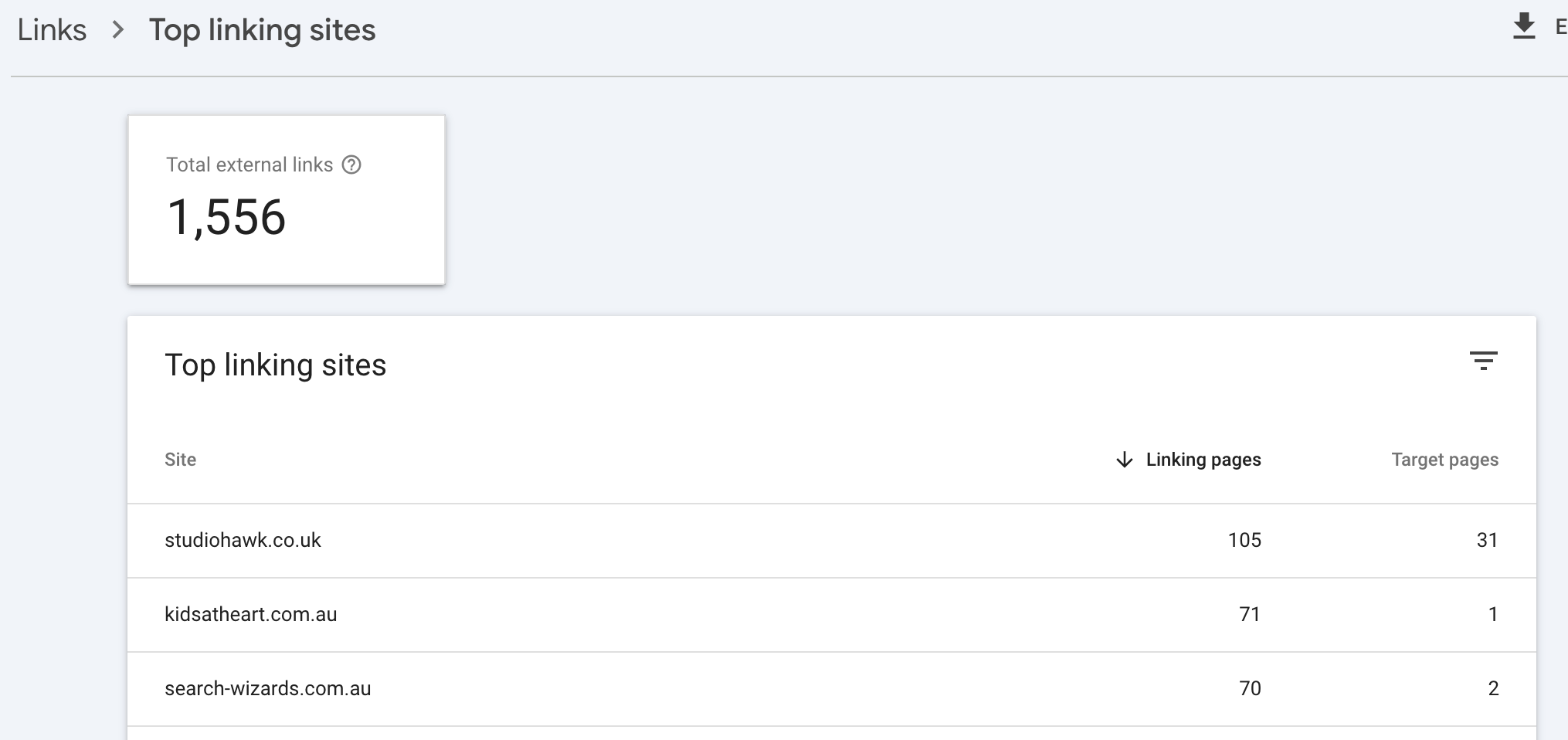Expand details for kidsatheart.com.au
The width and height of the screenshot is (1568, 740).
251,614
